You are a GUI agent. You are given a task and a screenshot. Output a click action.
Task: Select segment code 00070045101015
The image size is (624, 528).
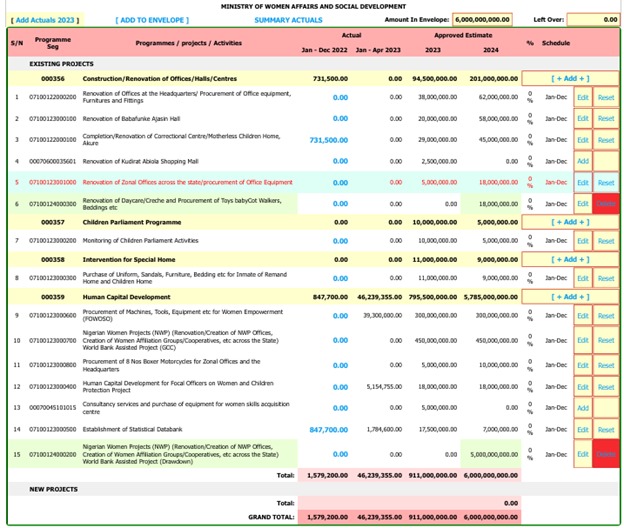click(53, 407)
